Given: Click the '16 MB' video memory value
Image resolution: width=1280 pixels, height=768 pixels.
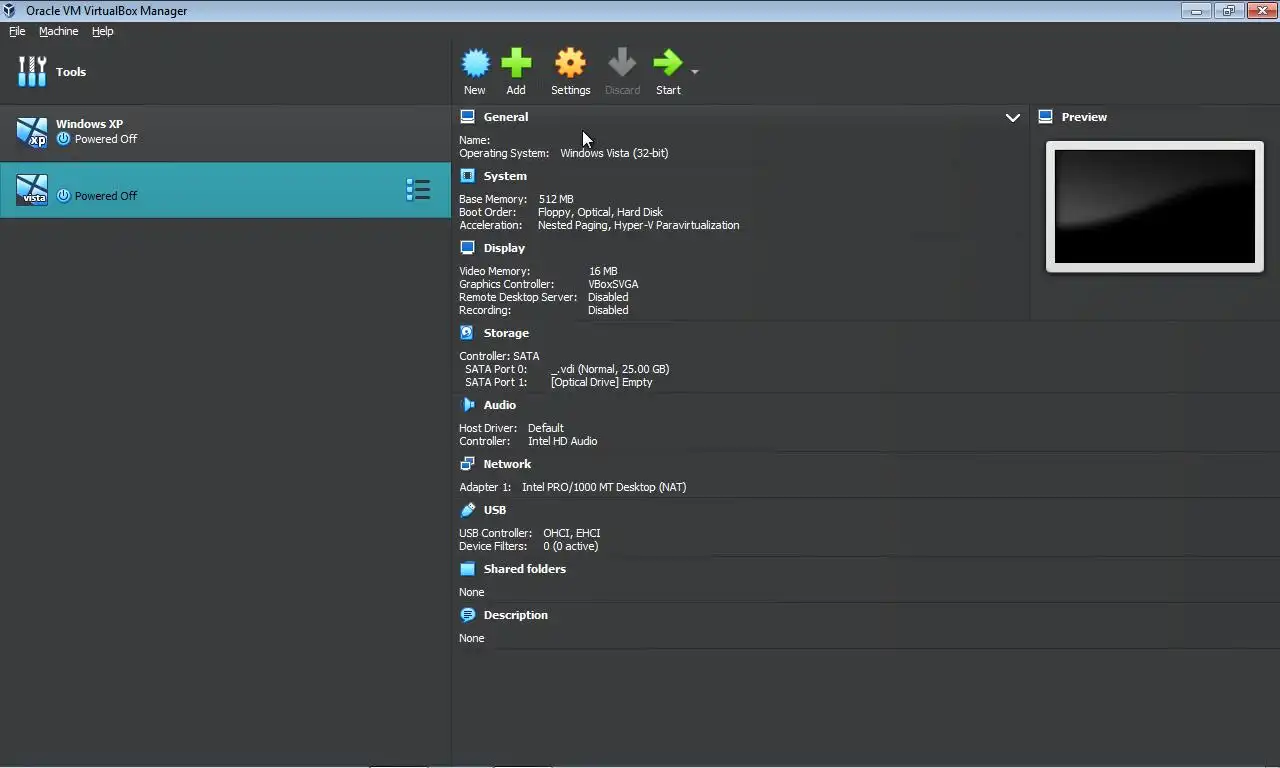Looking at the screenshot, I should tap(603, 271).
